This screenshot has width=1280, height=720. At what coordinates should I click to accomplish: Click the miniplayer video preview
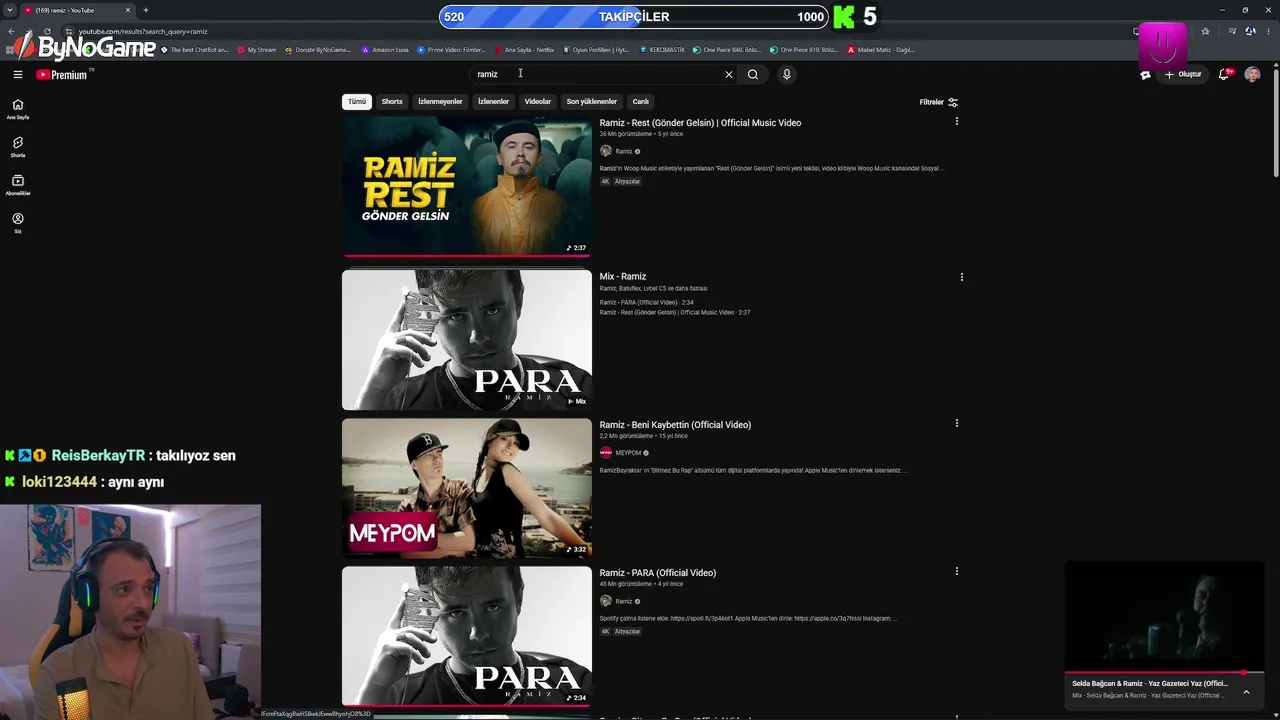point(1164,616)
